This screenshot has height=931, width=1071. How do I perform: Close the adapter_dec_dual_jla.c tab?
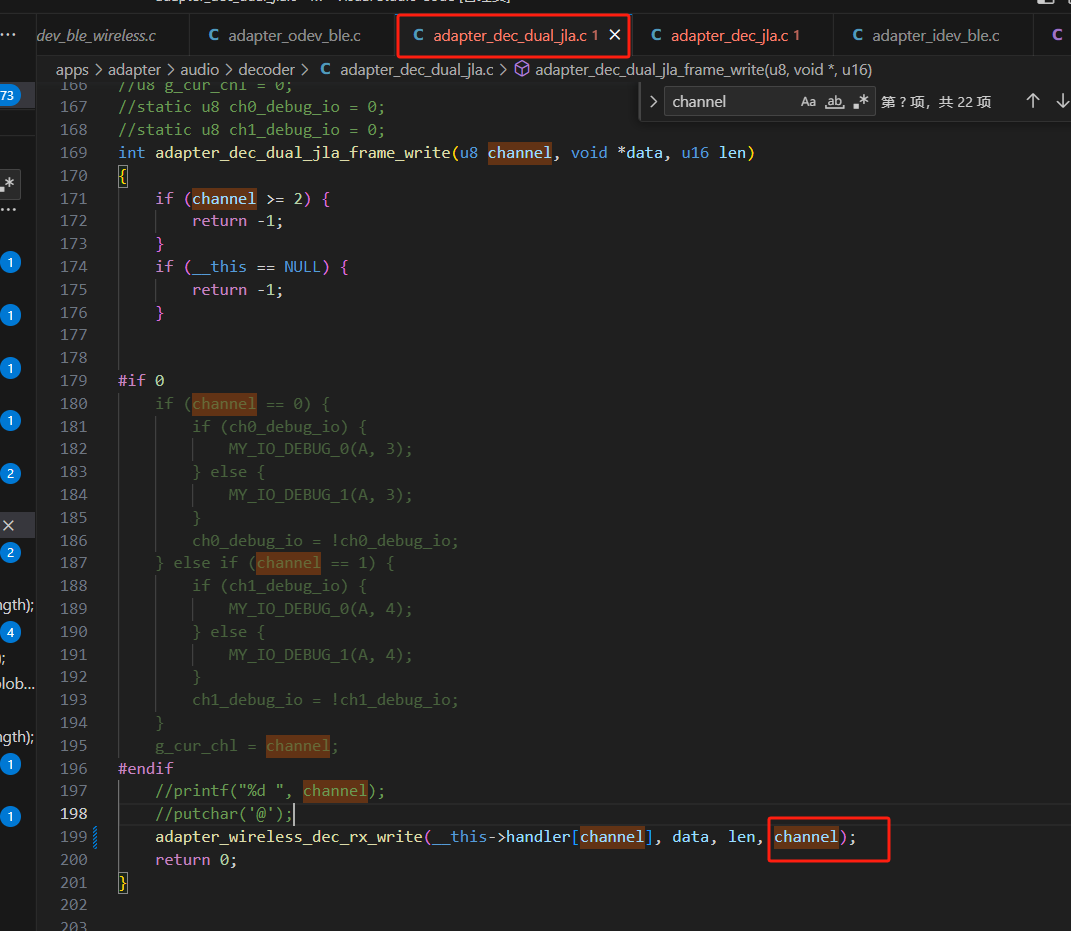coord(615,35)
